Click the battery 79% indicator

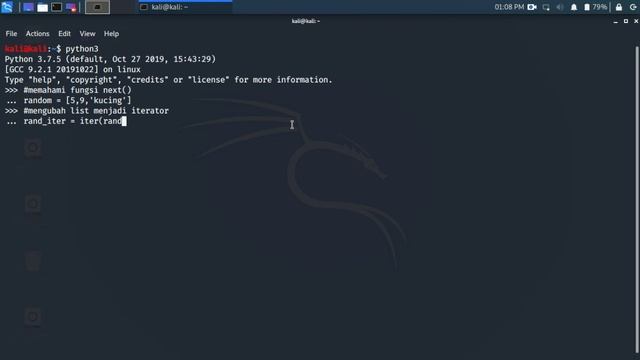pos(596,7)
